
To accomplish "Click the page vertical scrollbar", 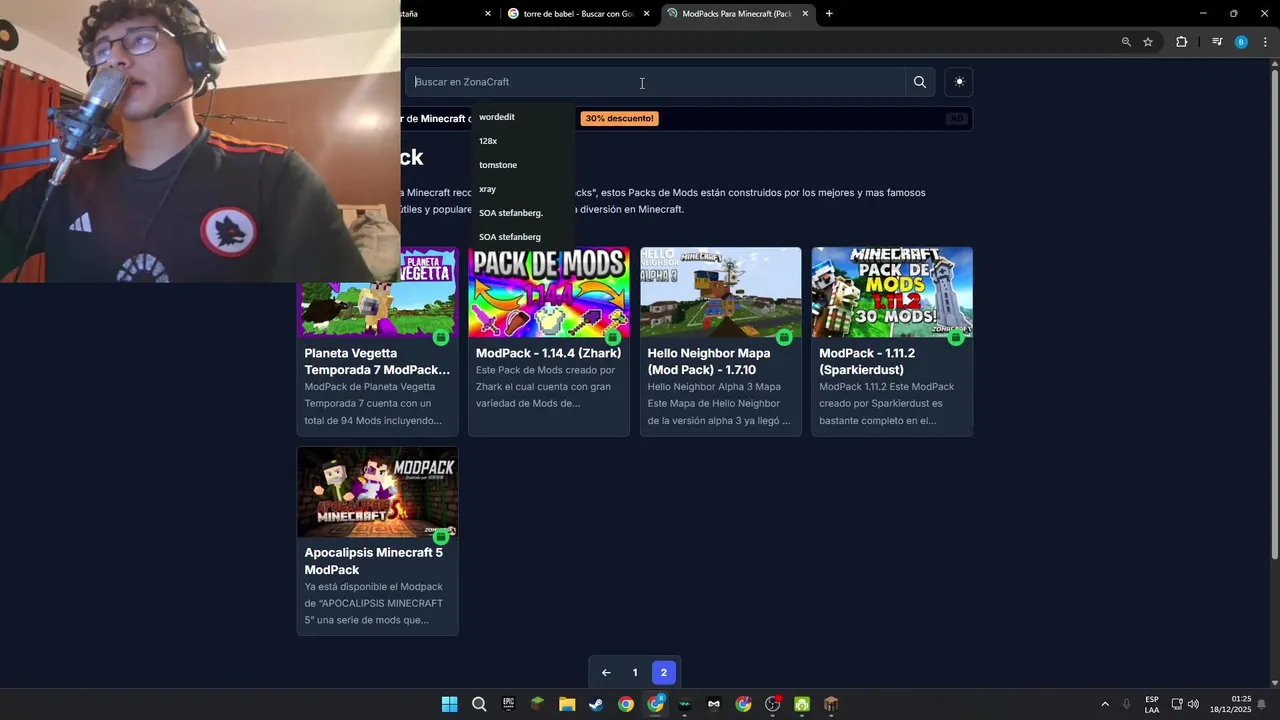I will pyautogui.click(x=1274, y=315).
